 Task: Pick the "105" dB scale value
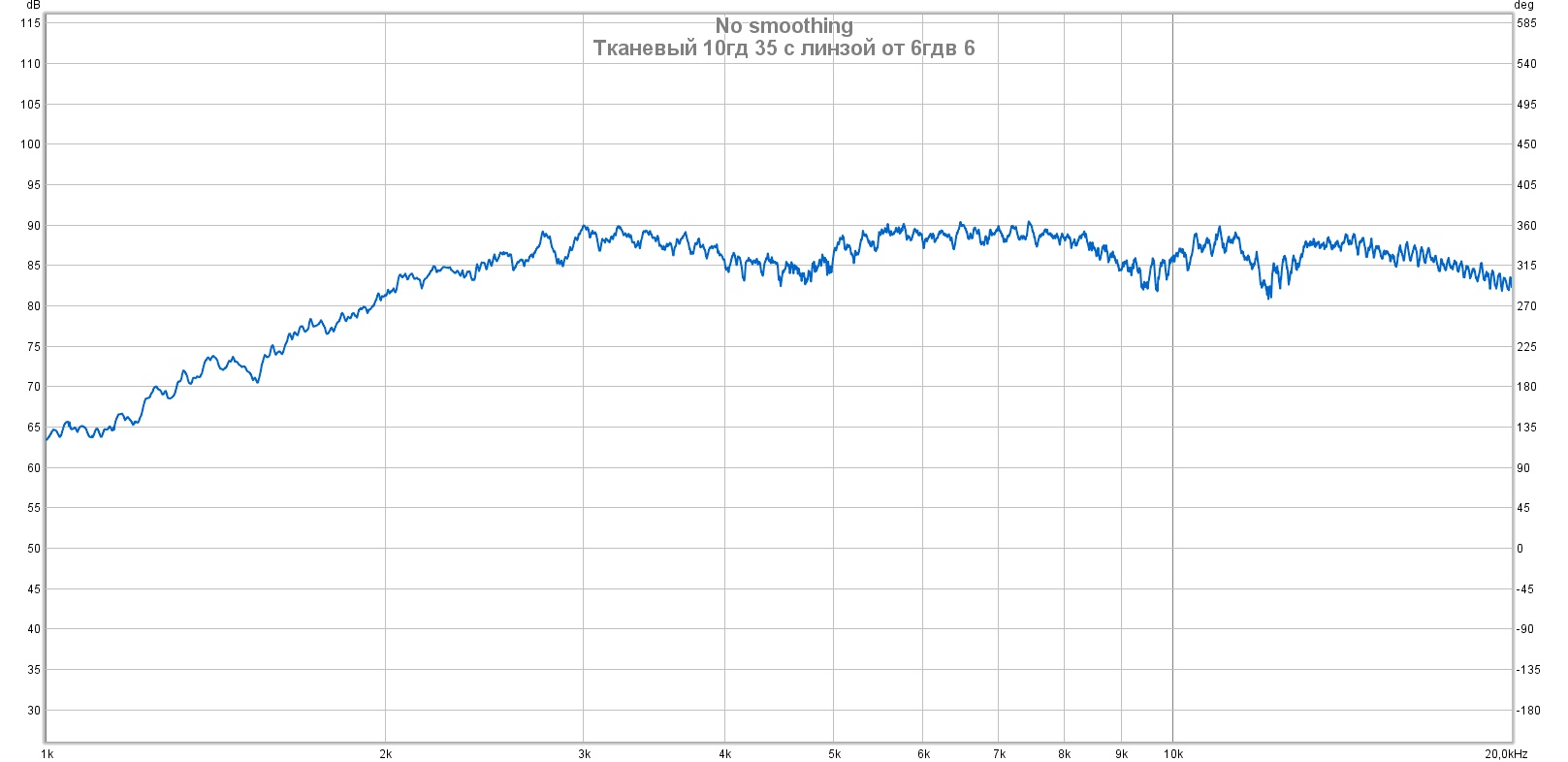31,105
